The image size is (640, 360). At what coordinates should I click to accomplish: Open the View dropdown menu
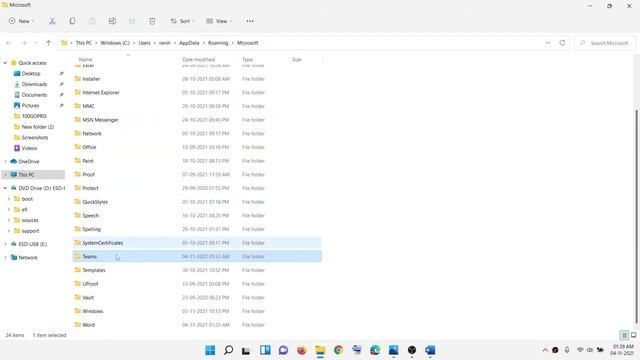pos(219,21)
